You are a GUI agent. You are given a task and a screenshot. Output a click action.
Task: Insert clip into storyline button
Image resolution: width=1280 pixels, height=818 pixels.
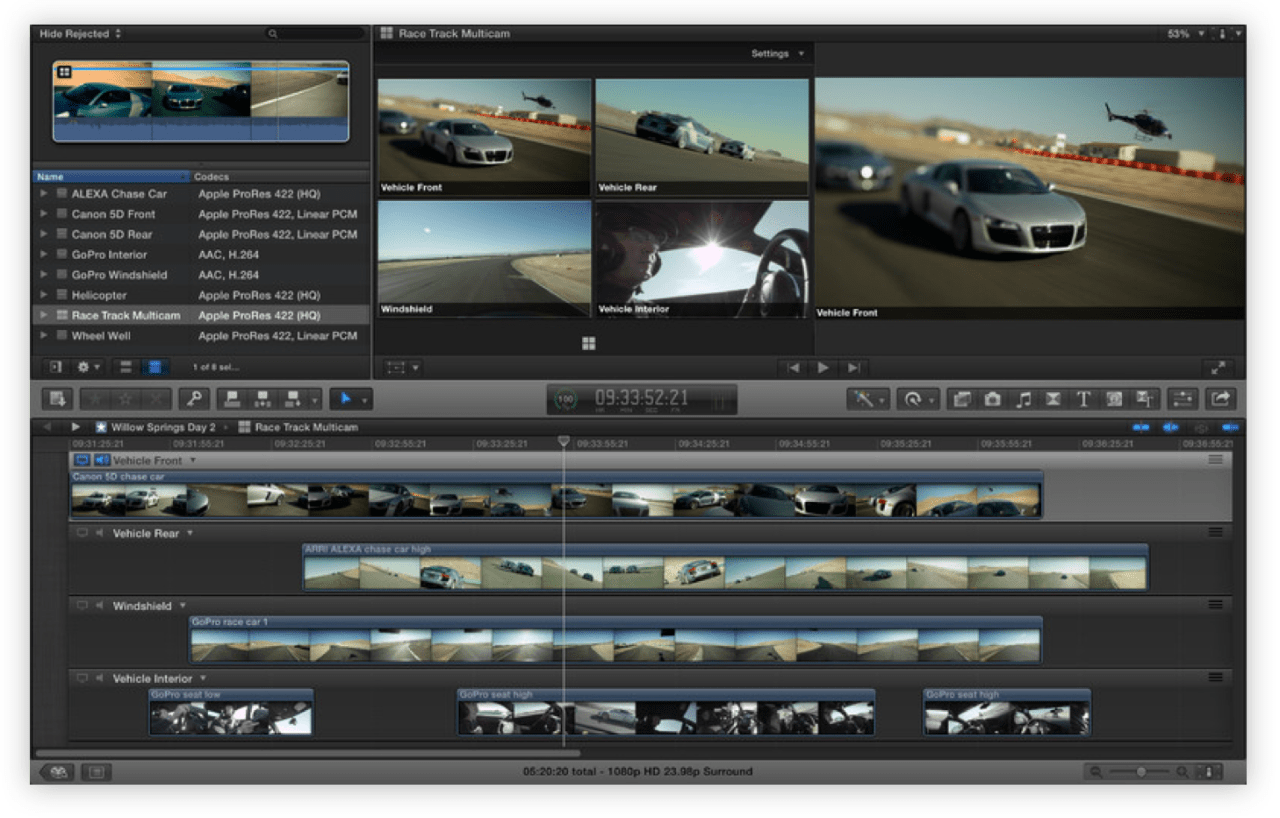pyautogui.click(x=262, y=399)
